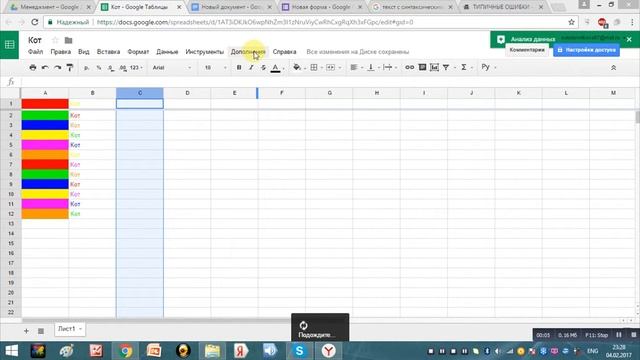Decrease decimal places
The width and height of the screenshot is (640, 360).
pyautogui.click(x=111, y=68)
